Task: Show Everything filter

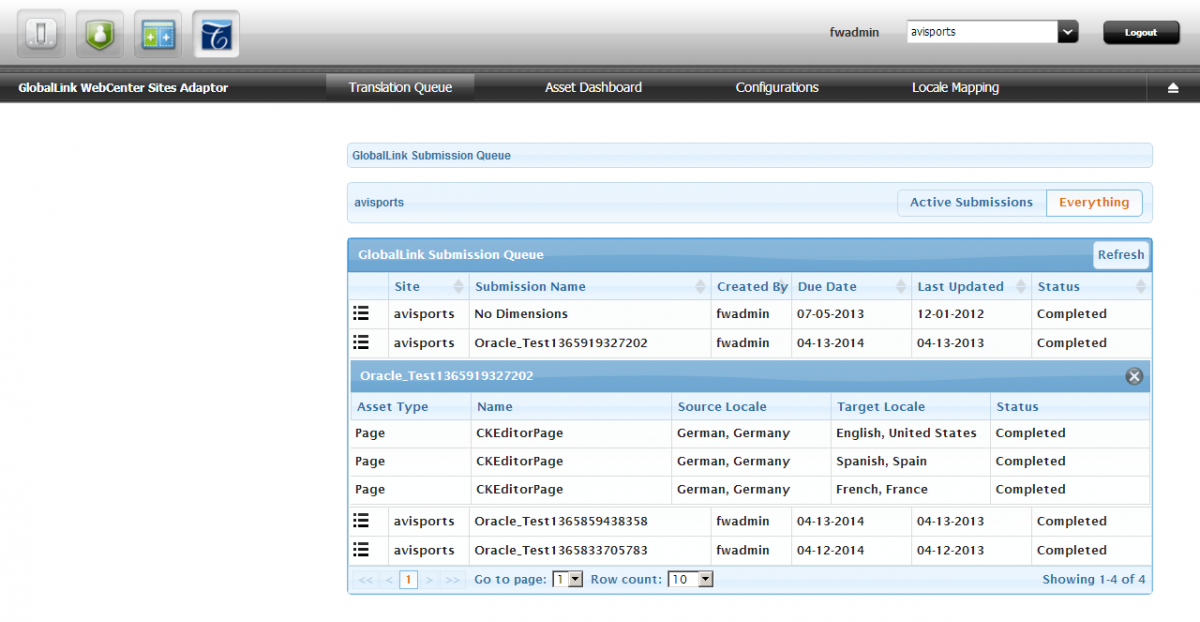Action: click(x=1094, y=202)
